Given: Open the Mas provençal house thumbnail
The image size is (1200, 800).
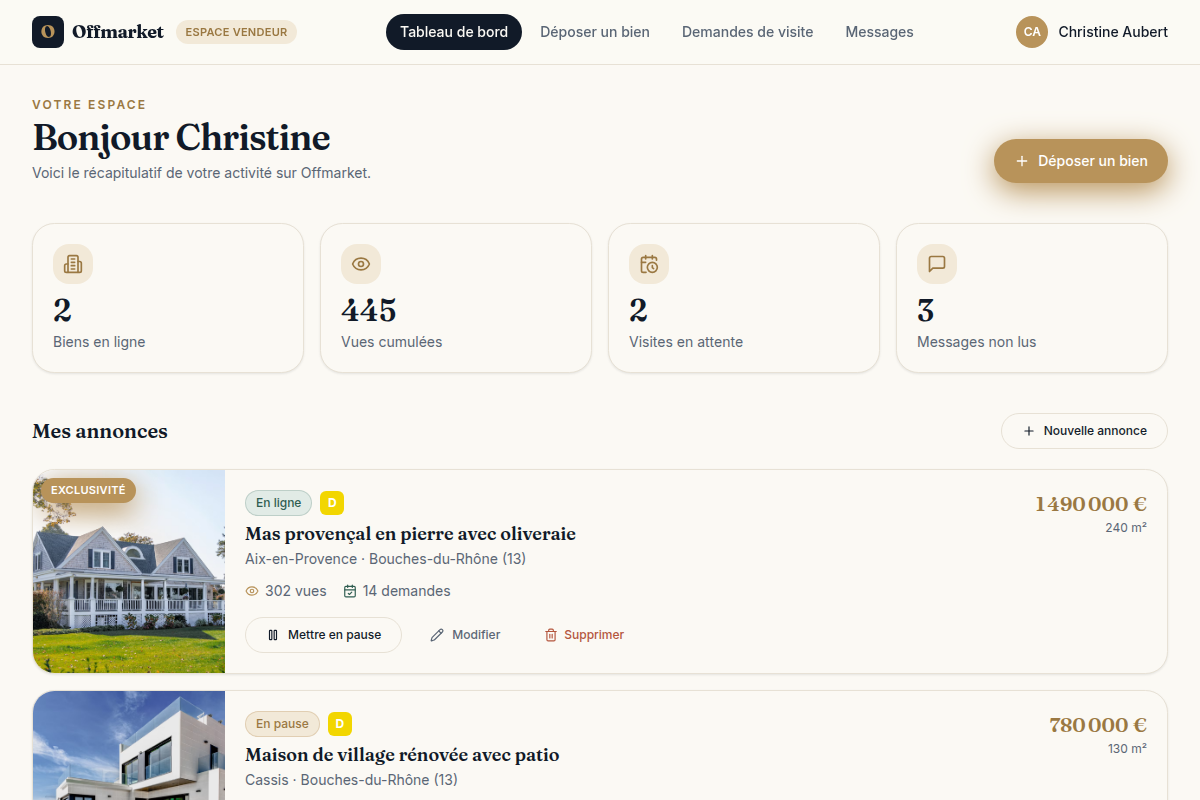Looking at the screenshot, I should (129, 571).
